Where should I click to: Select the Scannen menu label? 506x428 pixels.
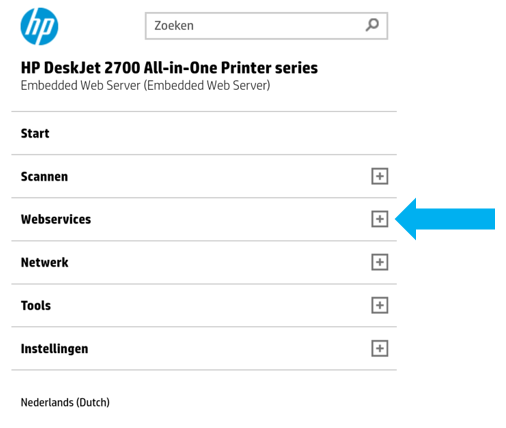[x=44, y=176]
